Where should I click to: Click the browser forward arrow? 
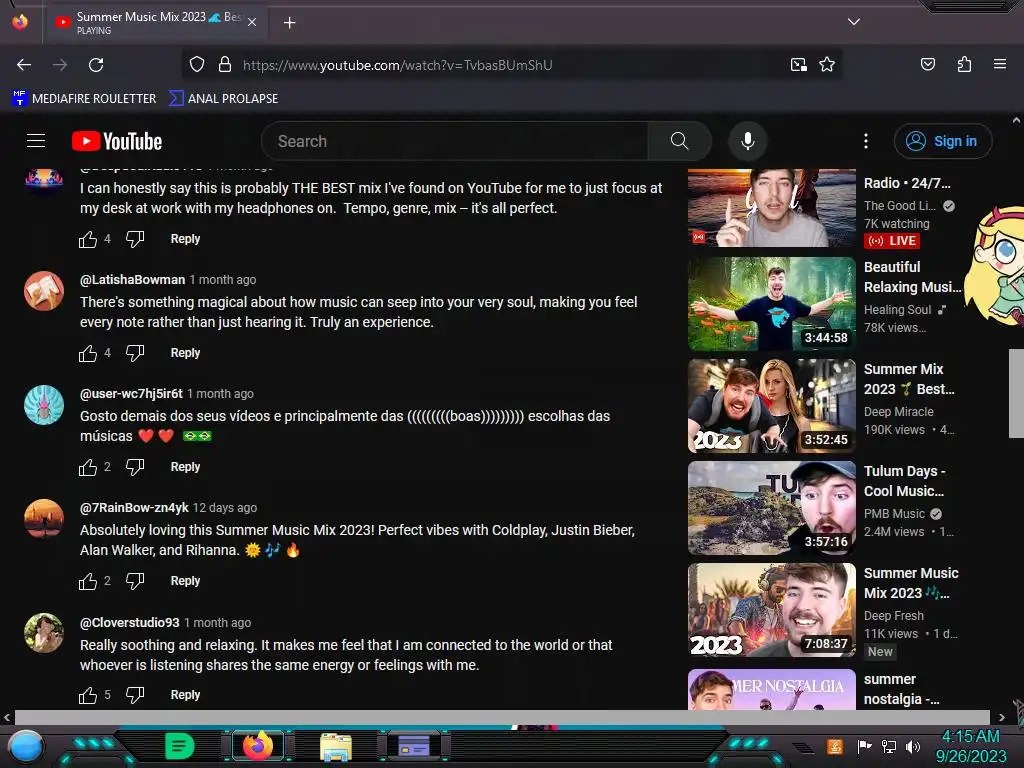coord(60,65)
